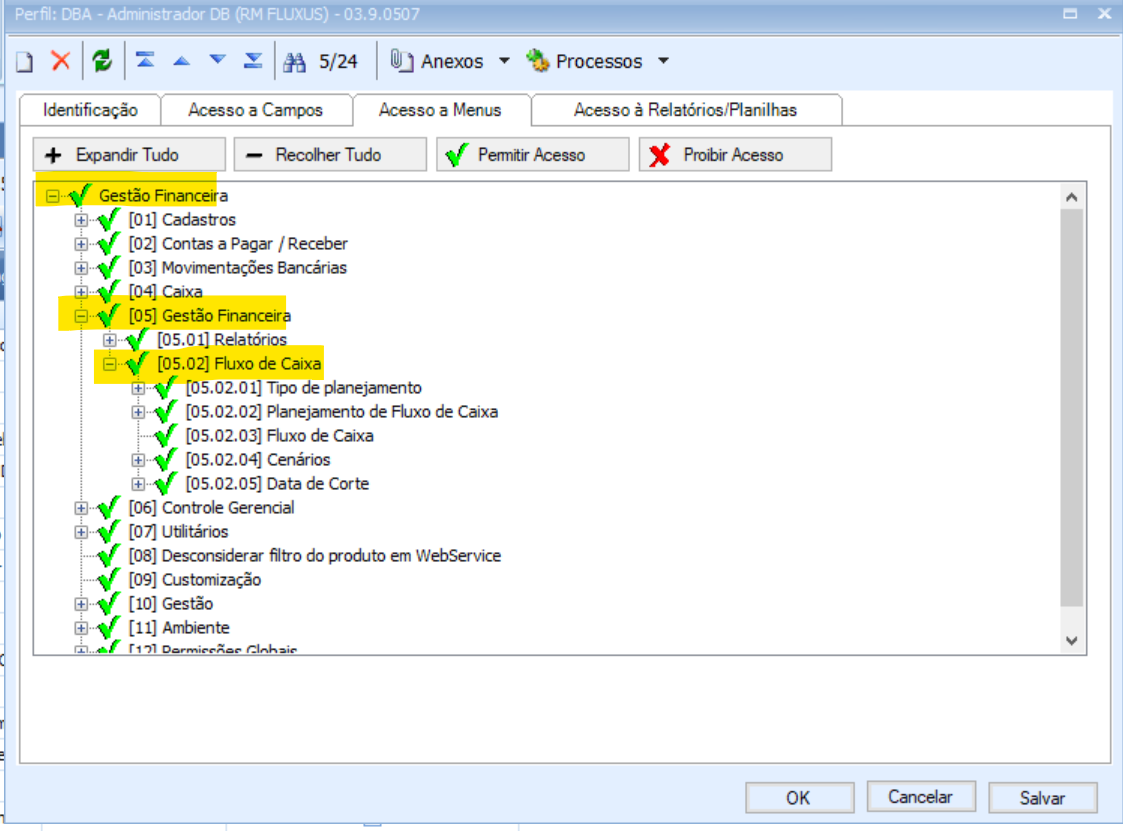Click the Salvar button

[x=1043, y=797]
